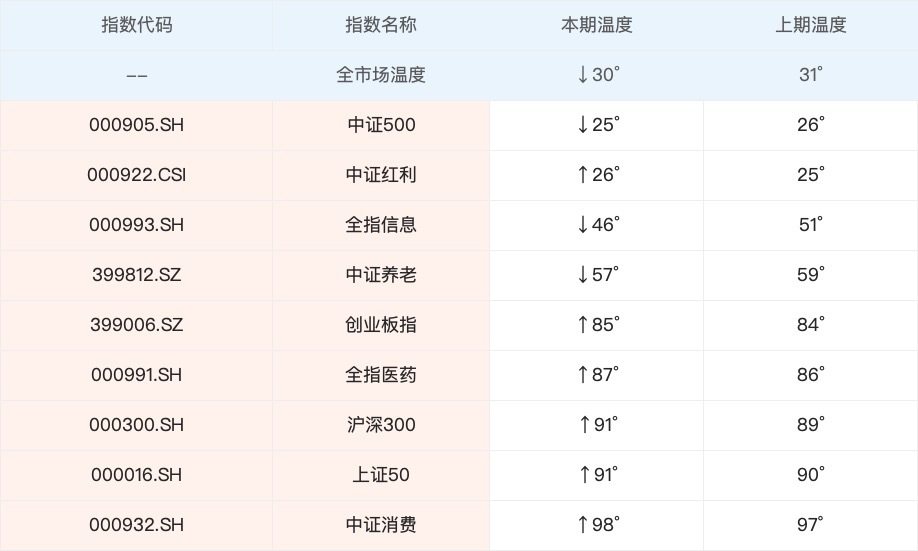Open the 中证500 index name
Screen dimensions: 918x551
pyautogui.click(x=380, y=125)
